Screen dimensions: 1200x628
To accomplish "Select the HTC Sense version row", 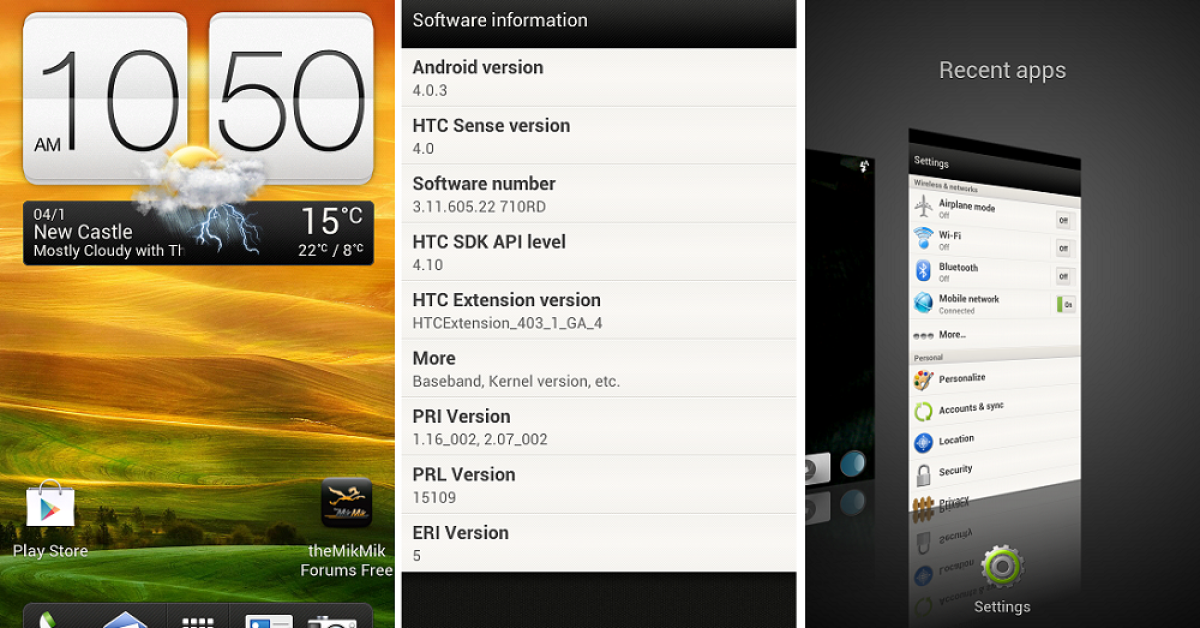I will pyautogui.click(x=598, y=136).
